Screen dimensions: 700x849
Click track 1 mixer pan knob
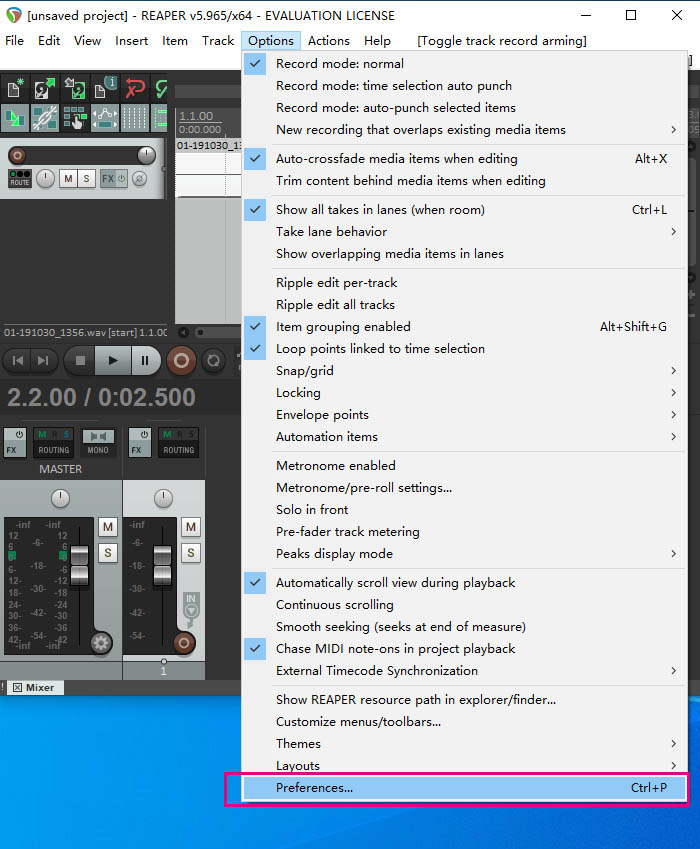click(163, 498)
